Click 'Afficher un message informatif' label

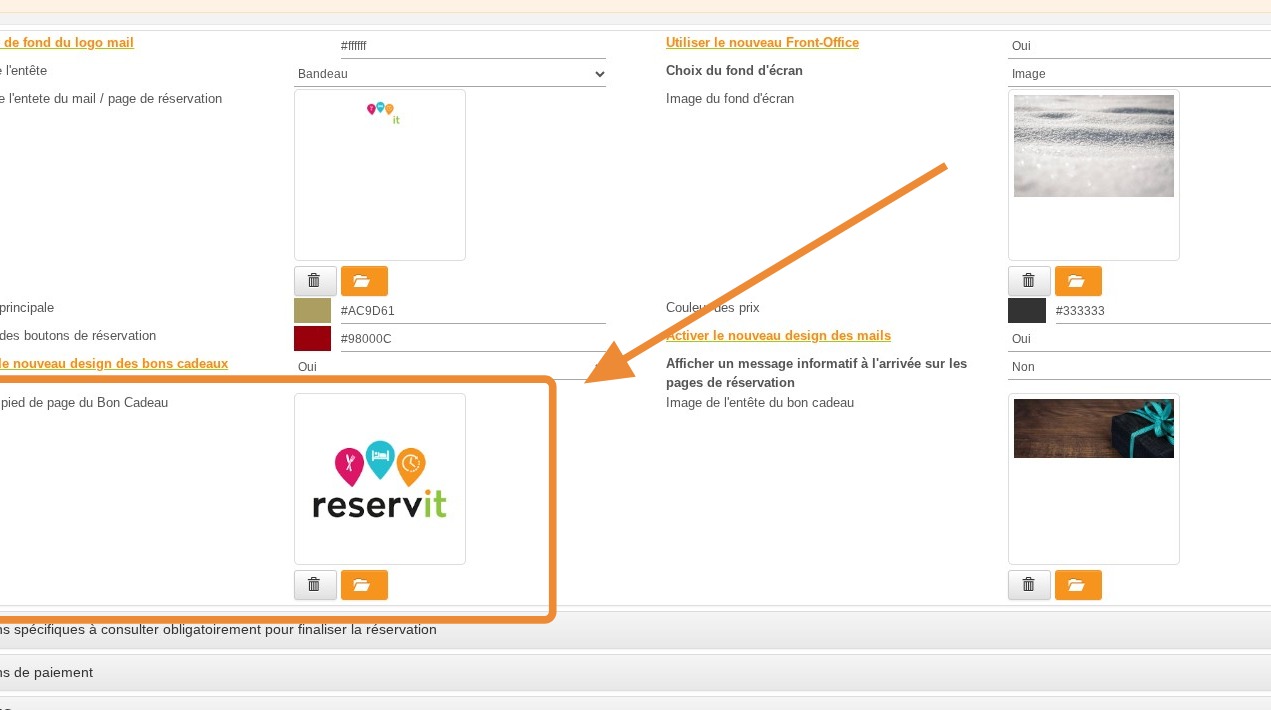[x=816, y=373]
